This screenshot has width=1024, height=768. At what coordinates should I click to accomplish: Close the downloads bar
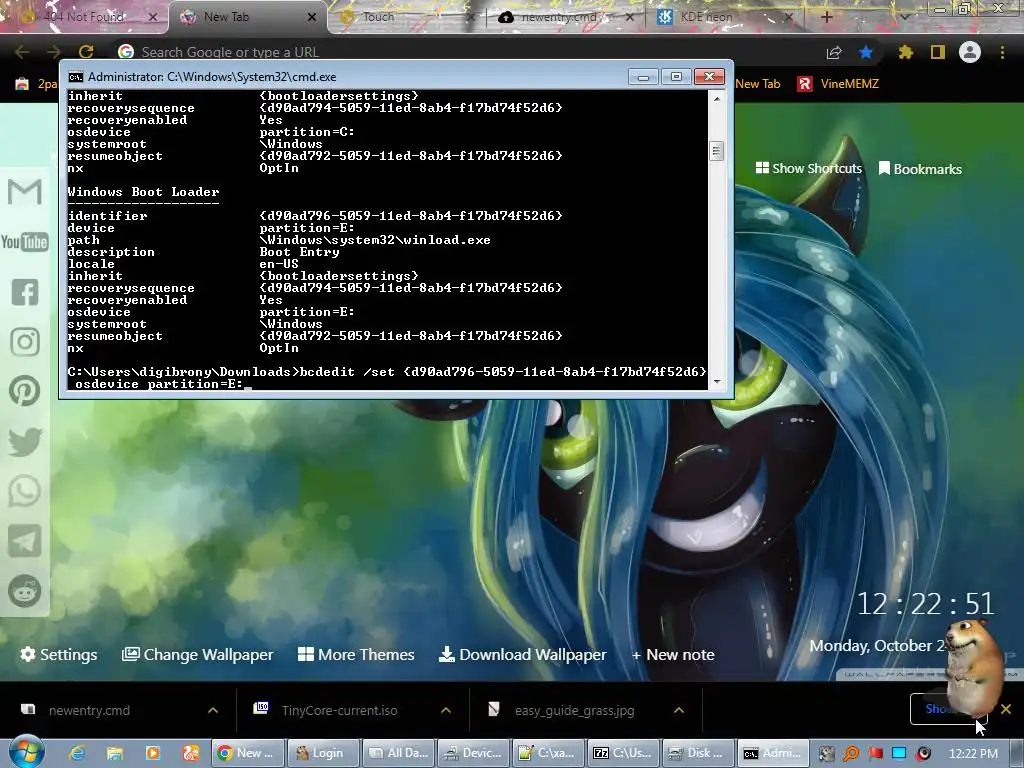1006,709
